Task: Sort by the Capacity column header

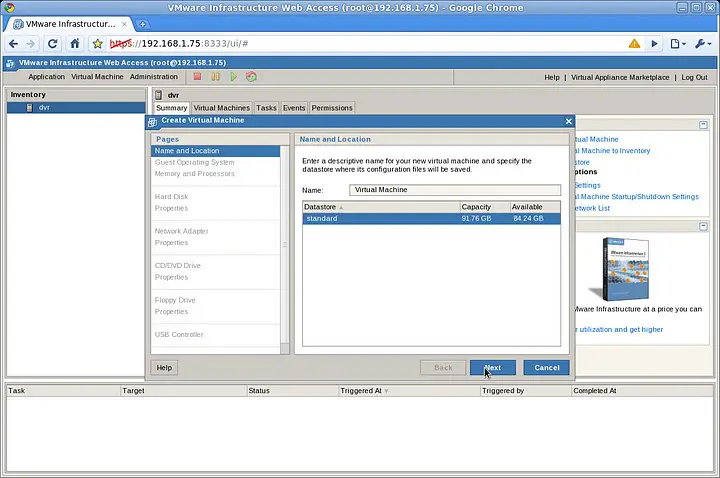Action: 485,207
